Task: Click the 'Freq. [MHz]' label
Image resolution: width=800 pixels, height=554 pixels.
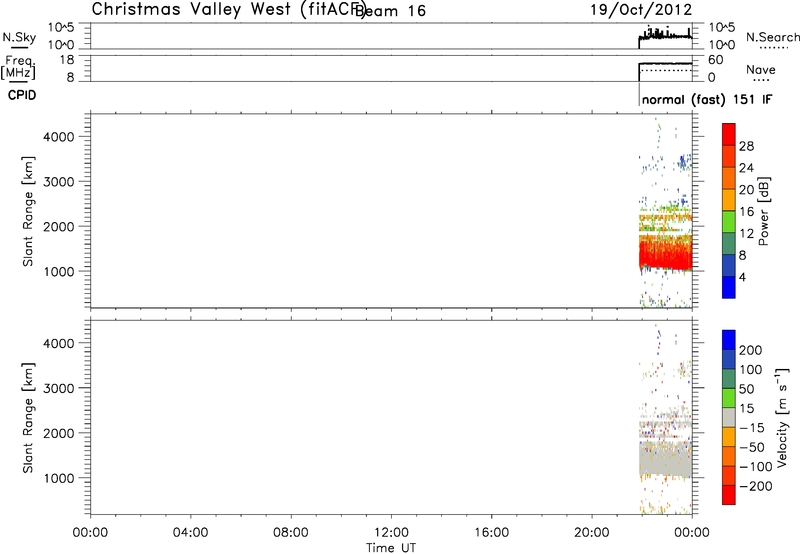Action: tap(18, 67)
